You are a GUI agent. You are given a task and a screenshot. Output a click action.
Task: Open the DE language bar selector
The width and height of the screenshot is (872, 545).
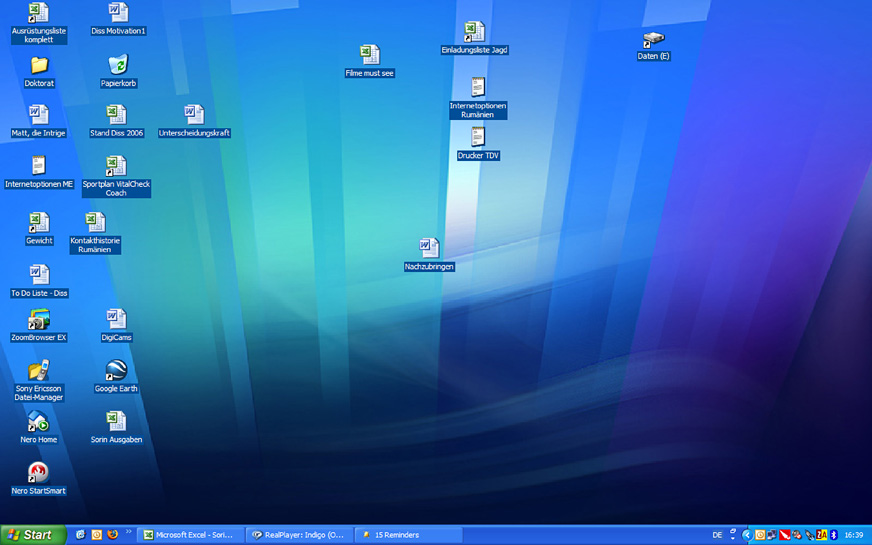tap(717, 535)
